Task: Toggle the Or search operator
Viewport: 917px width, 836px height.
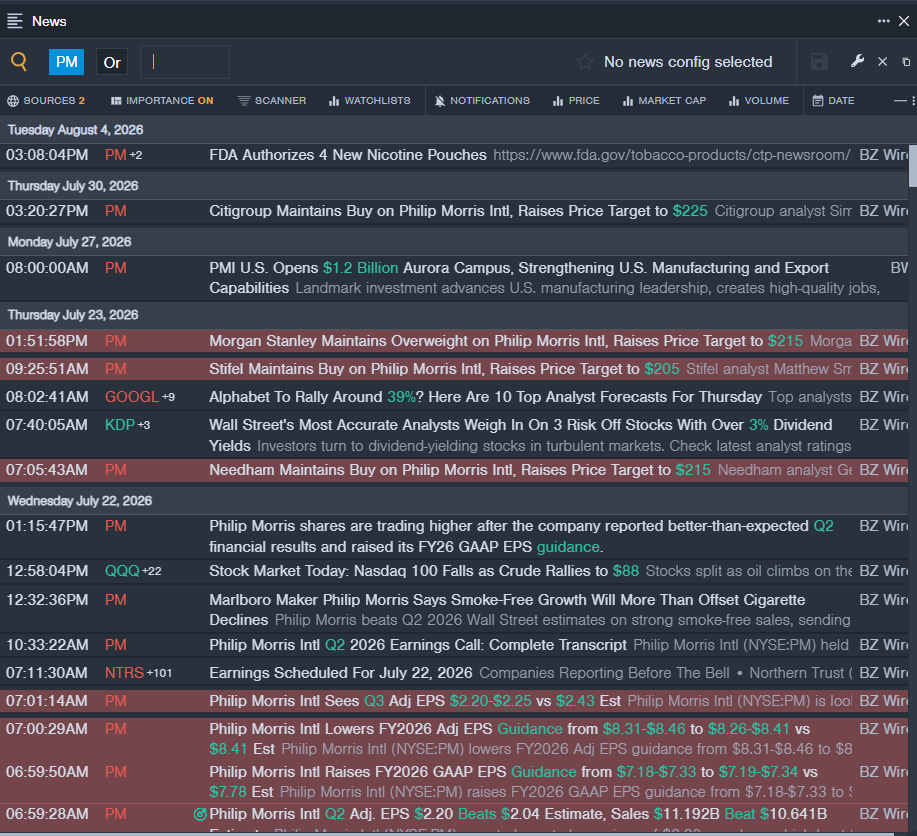Action: click(x=112, y=62)
